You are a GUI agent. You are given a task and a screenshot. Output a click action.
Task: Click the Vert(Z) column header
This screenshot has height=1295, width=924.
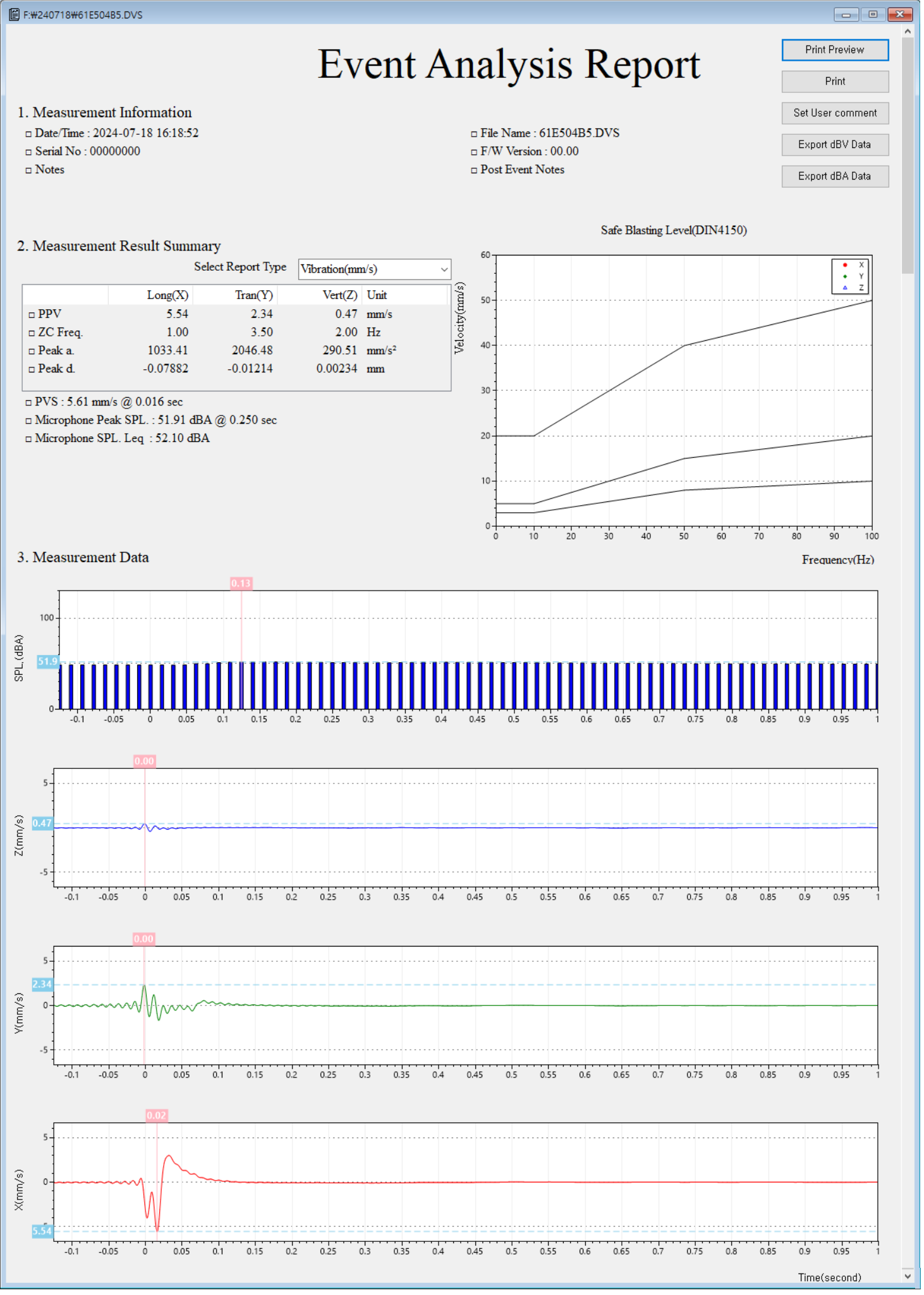(x=339, y=295)
